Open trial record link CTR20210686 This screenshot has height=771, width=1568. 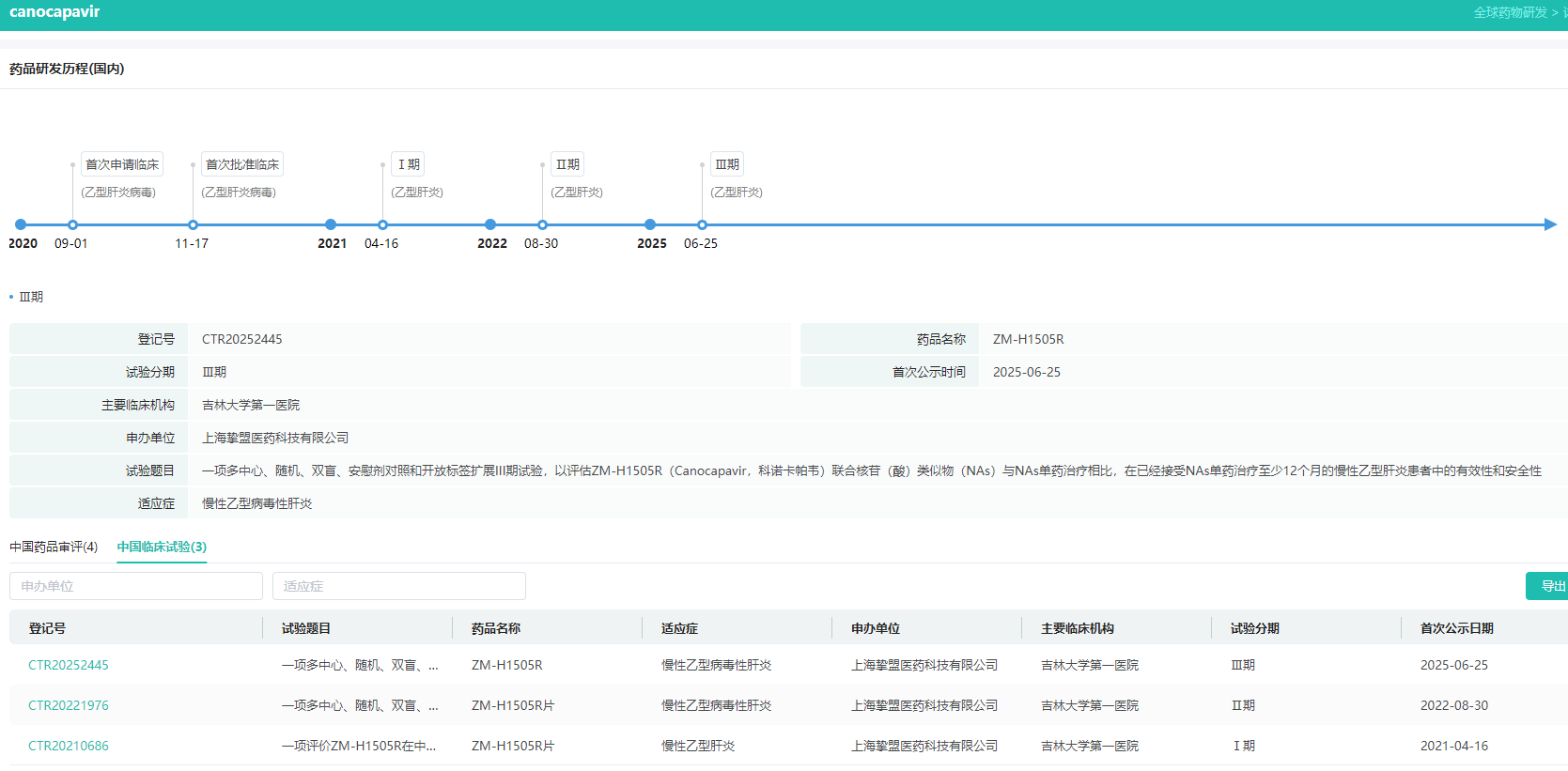[69, 746]
